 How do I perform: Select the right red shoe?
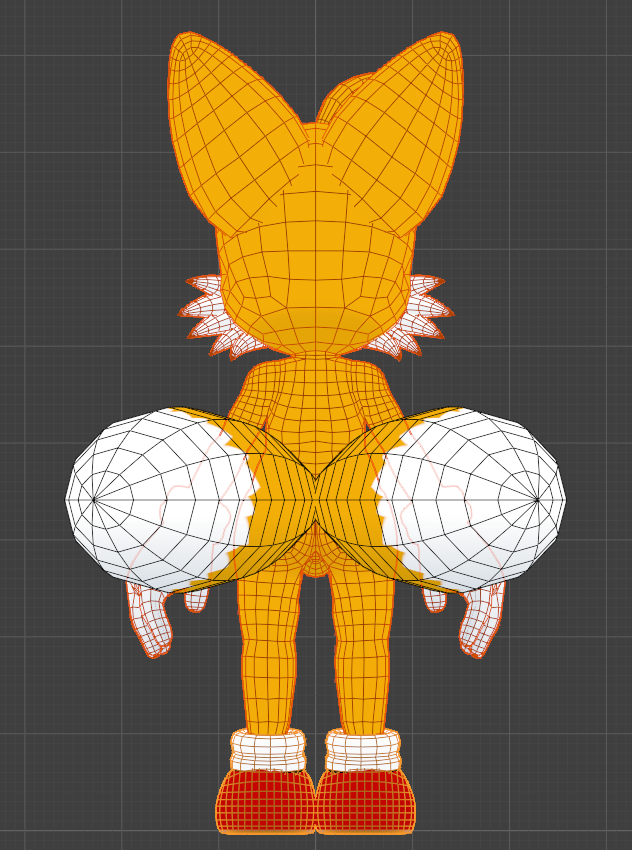[365, 801]
